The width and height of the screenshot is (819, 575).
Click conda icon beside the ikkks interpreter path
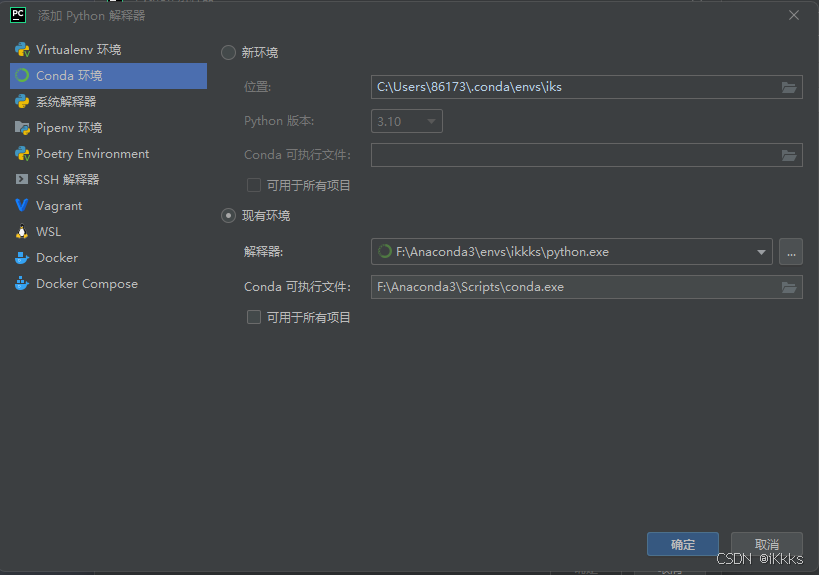(384, 252)
